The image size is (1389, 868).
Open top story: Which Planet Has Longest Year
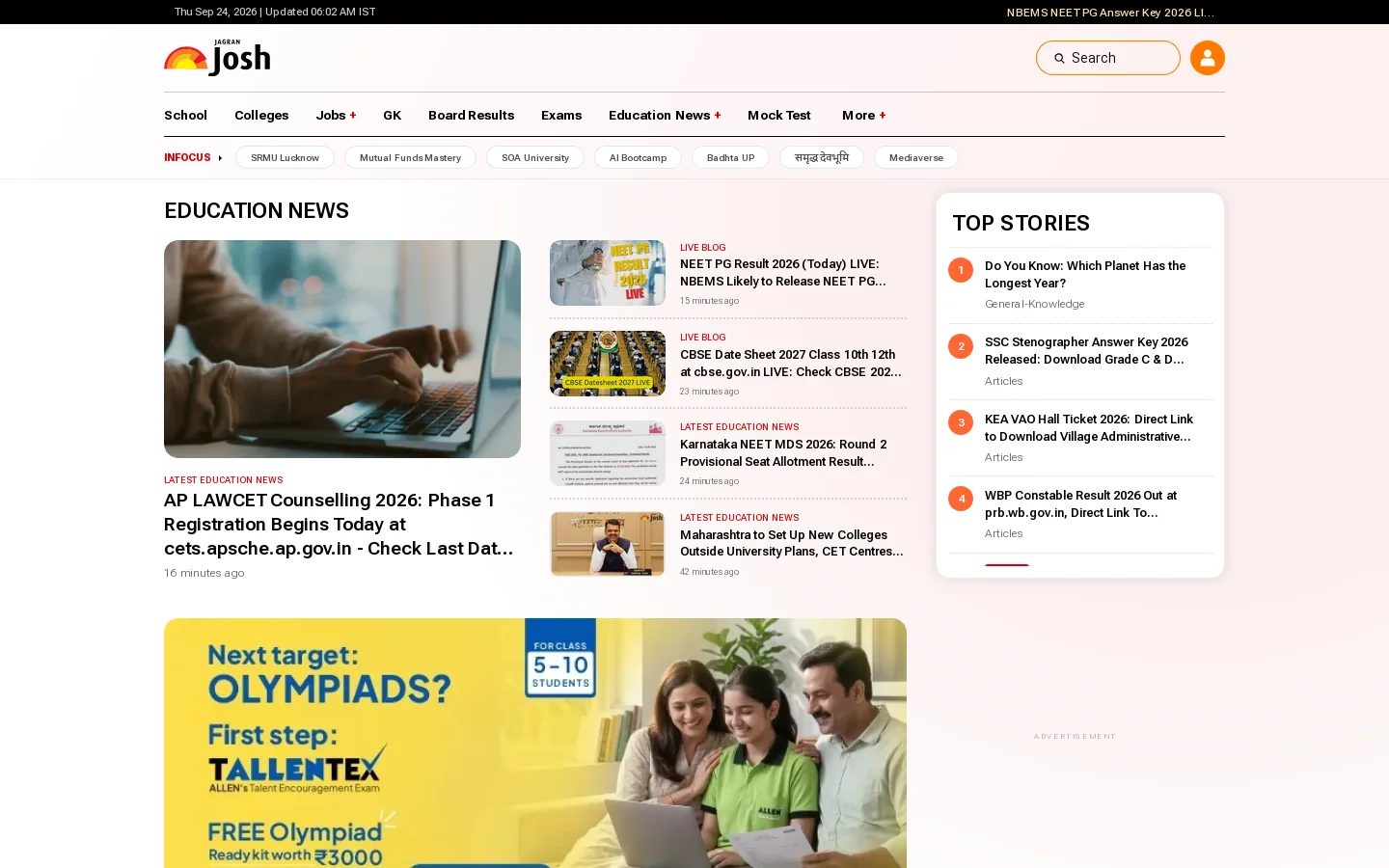coord(1085,274)
